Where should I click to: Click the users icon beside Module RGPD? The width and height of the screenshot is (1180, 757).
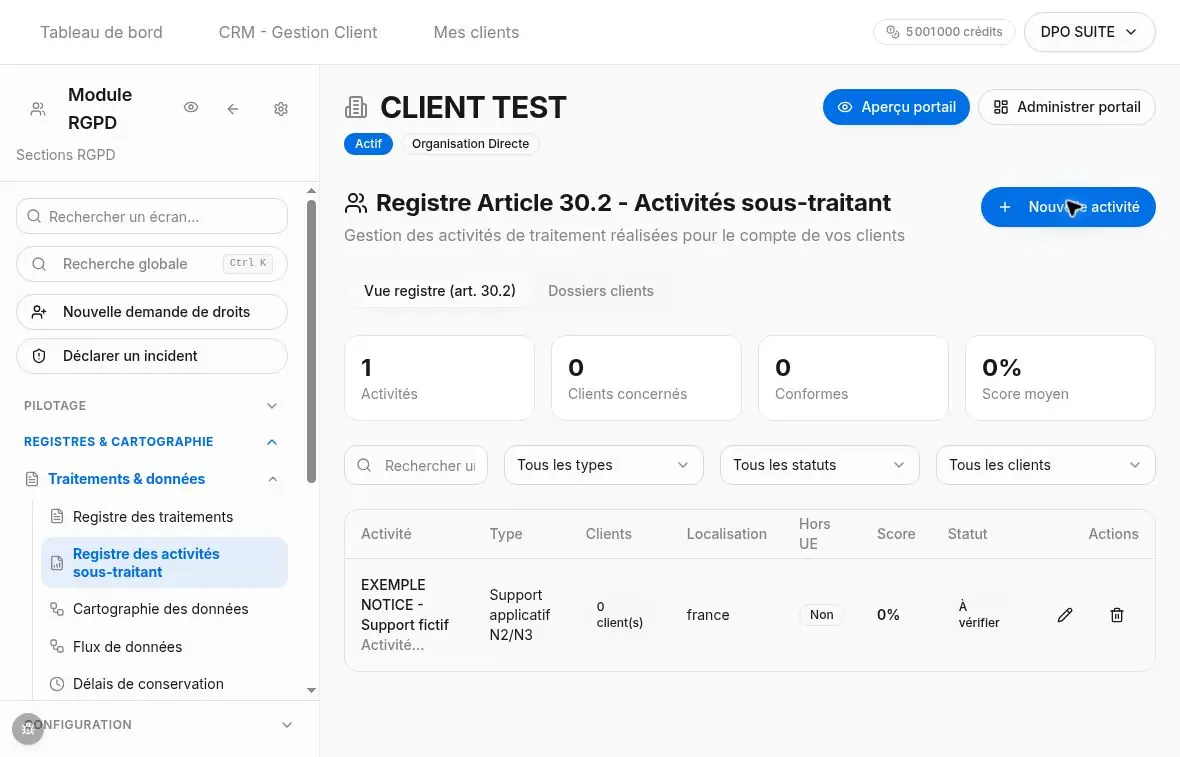tap(38, 109)
